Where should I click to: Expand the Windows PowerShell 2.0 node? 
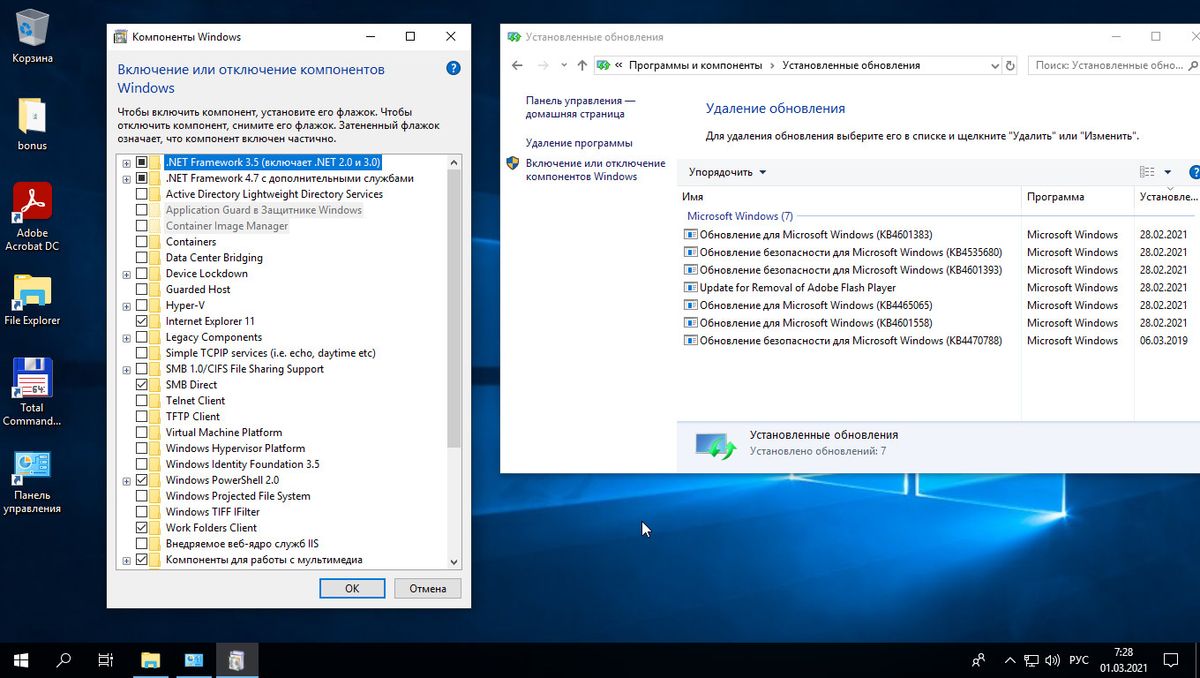click(126, 480)
